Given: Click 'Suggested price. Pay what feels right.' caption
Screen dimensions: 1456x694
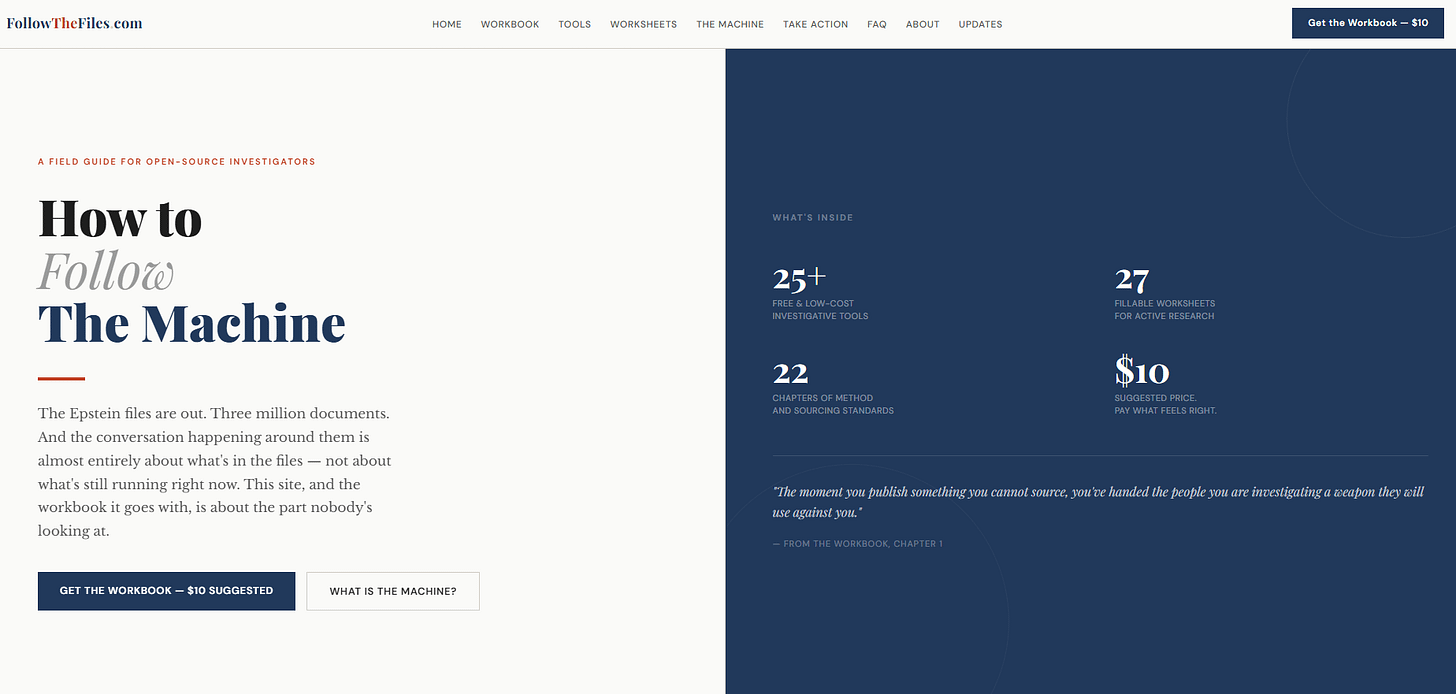Looking at the screenshot, I should (x=1166, y=404).
